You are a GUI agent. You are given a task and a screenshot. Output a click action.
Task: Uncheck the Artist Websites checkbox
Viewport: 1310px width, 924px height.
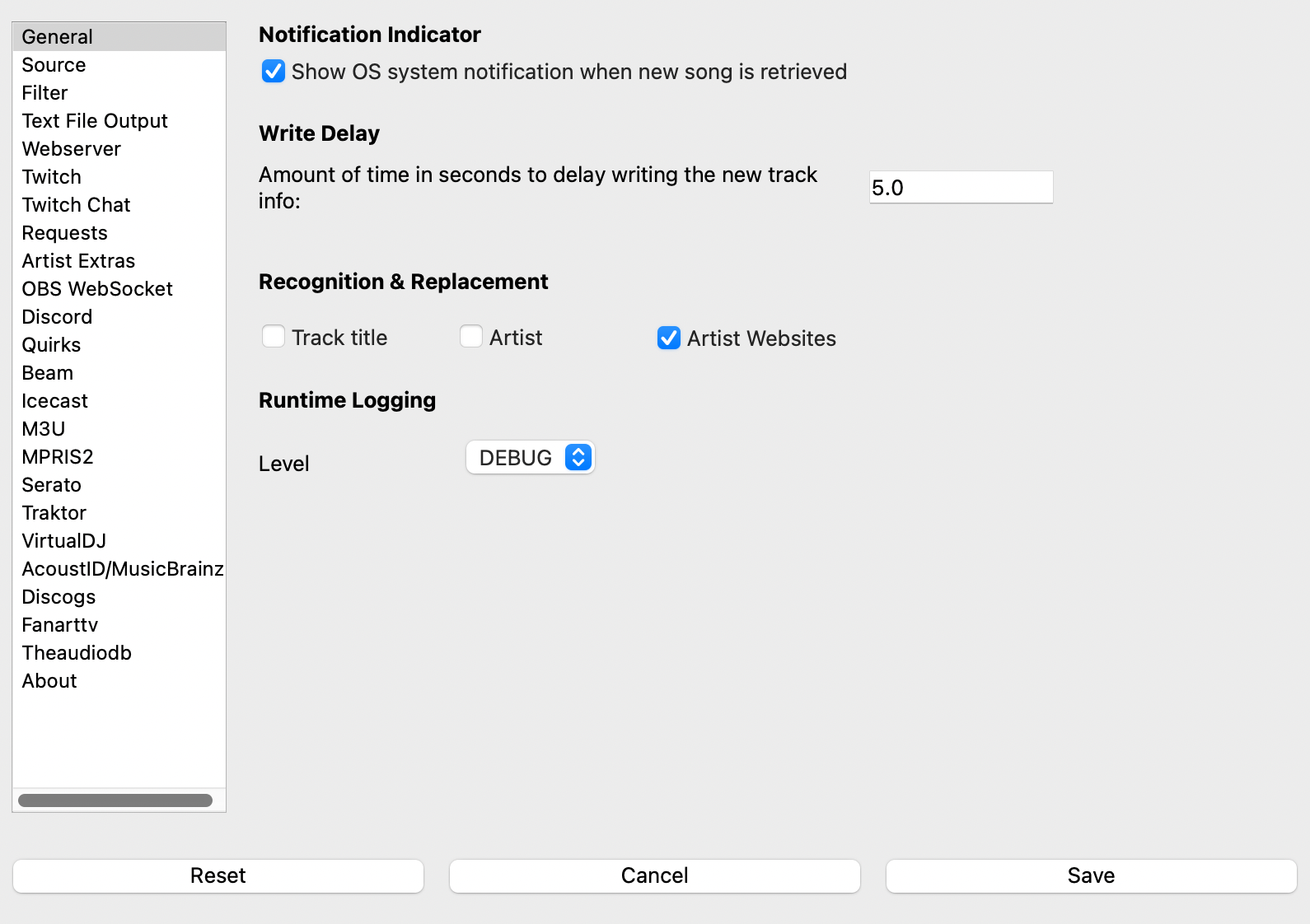pos(669,338)
